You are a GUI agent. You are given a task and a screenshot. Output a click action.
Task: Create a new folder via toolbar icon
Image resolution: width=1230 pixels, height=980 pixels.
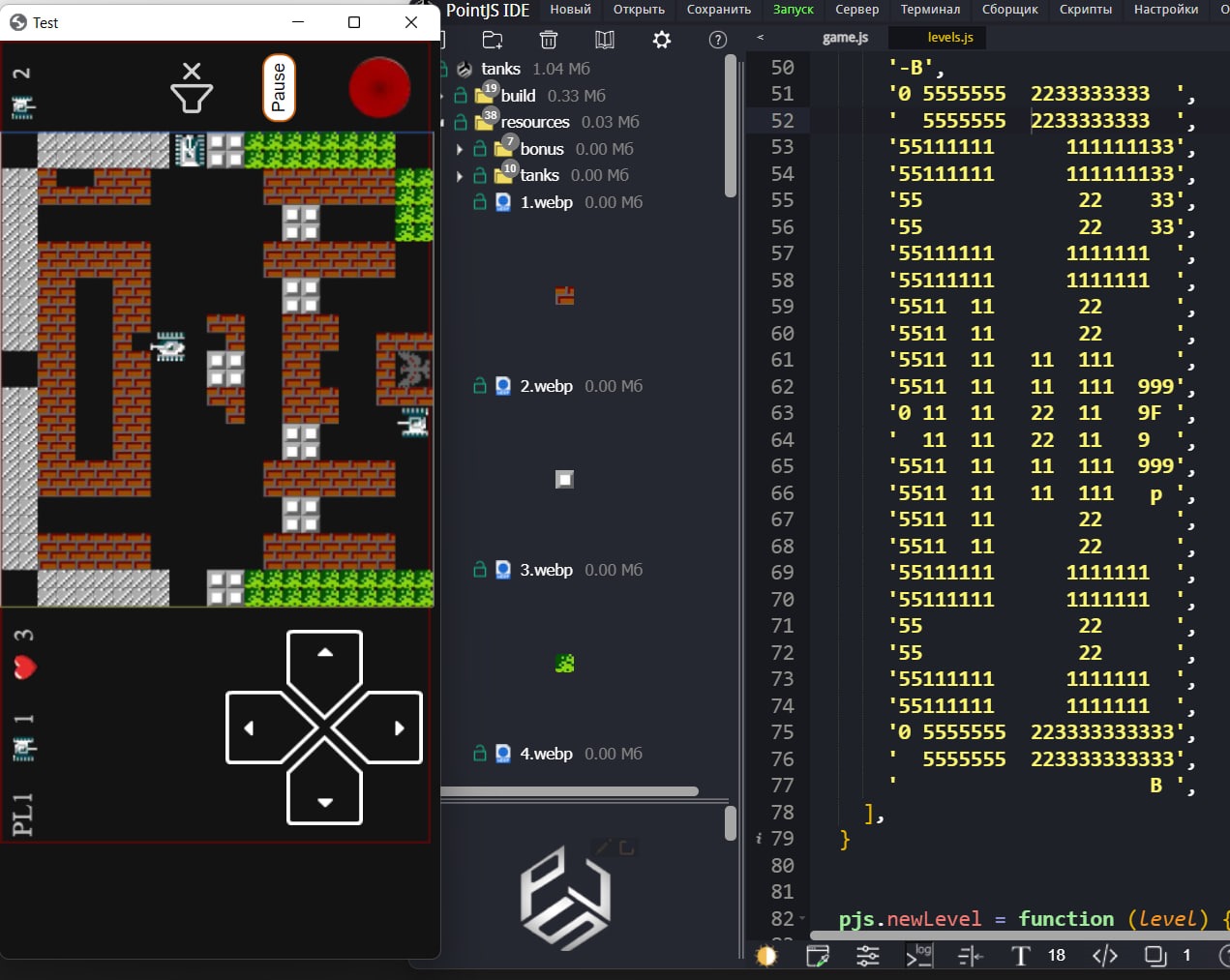pos(493,40)
